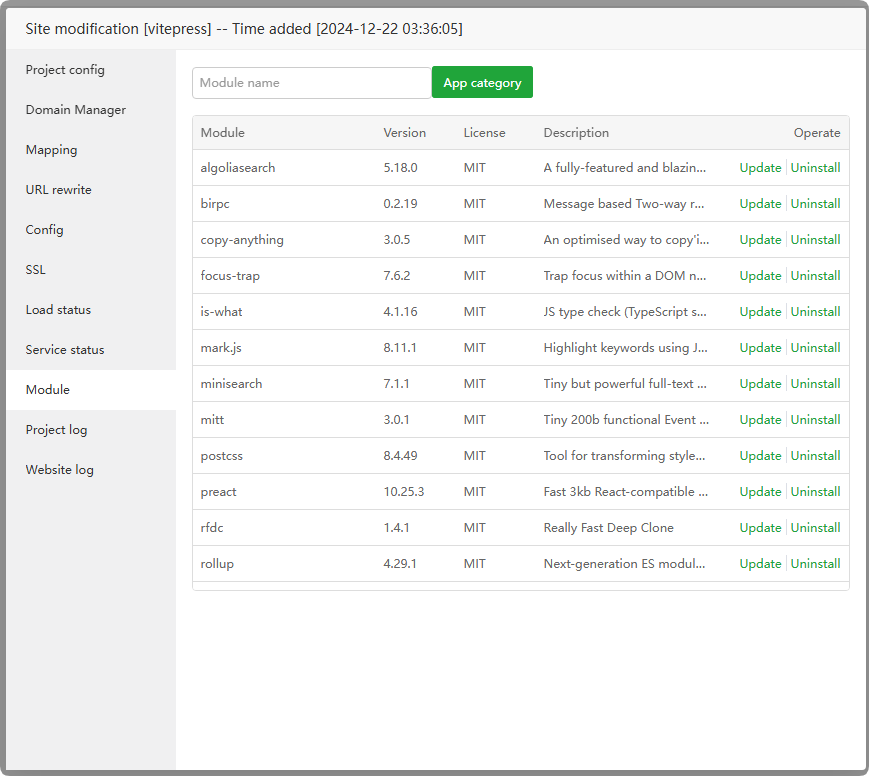Uninstall the preact module

[815, 492]
